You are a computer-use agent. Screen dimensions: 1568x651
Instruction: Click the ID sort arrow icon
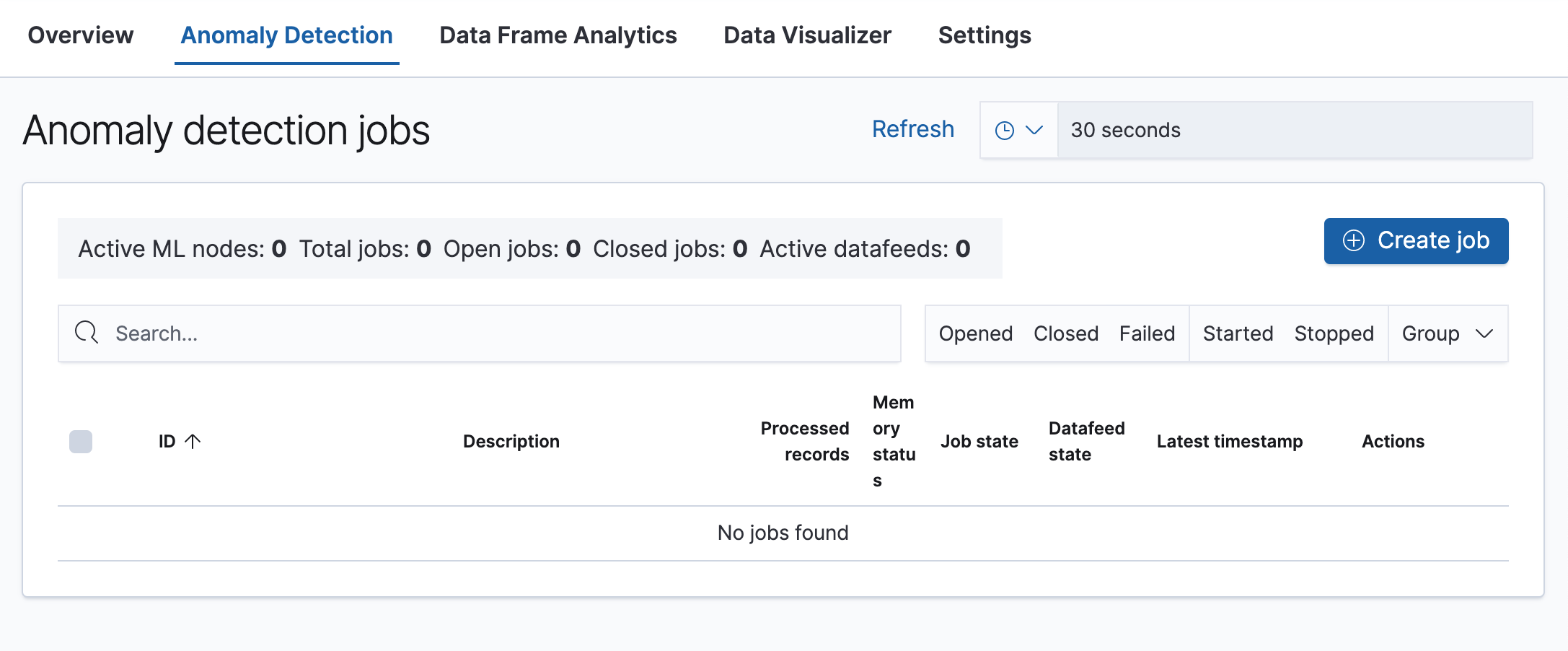[193, 441]
